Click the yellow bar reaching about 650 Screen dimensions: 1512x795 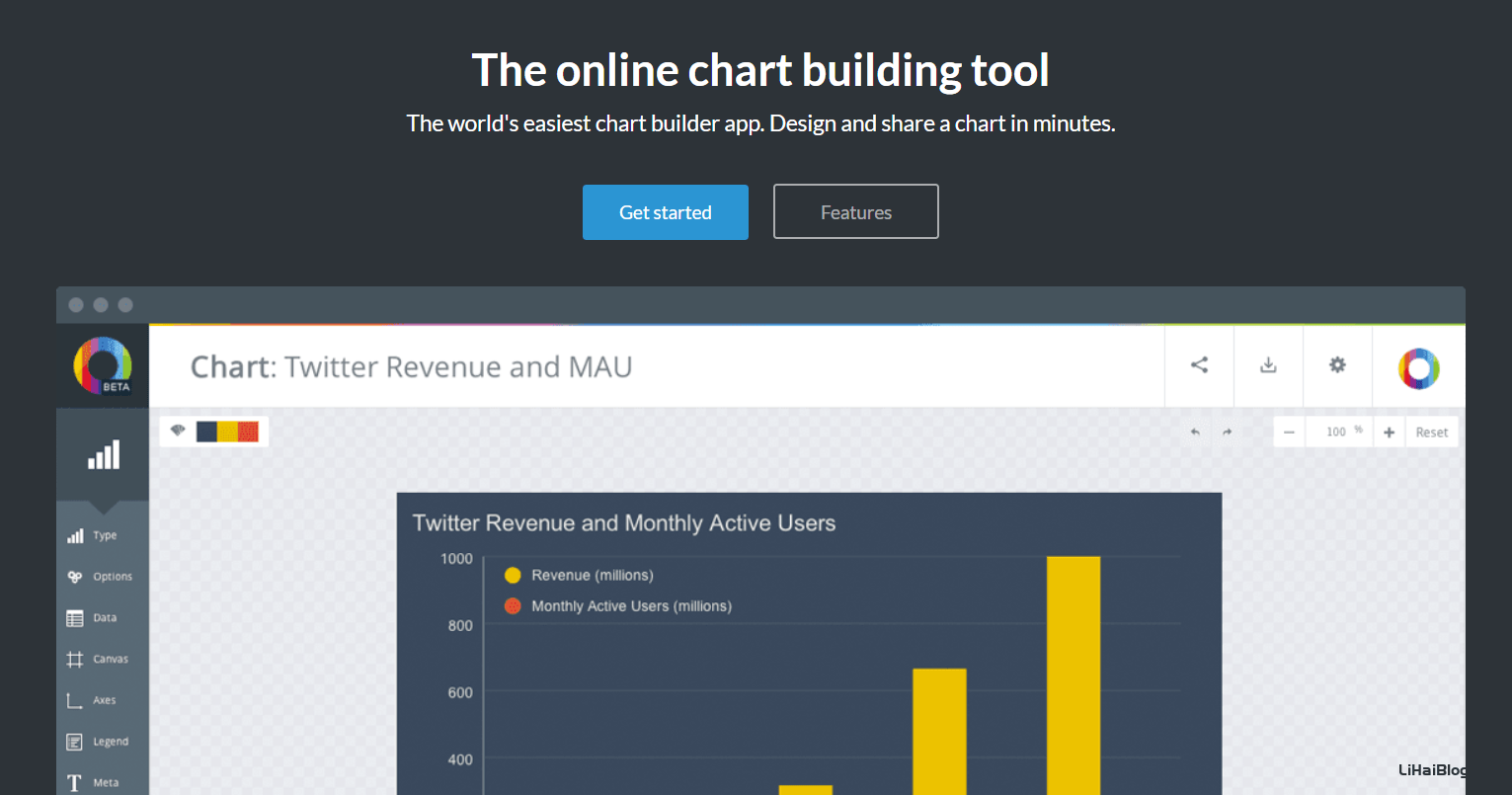pyautogui.click(x=939, y=732)
